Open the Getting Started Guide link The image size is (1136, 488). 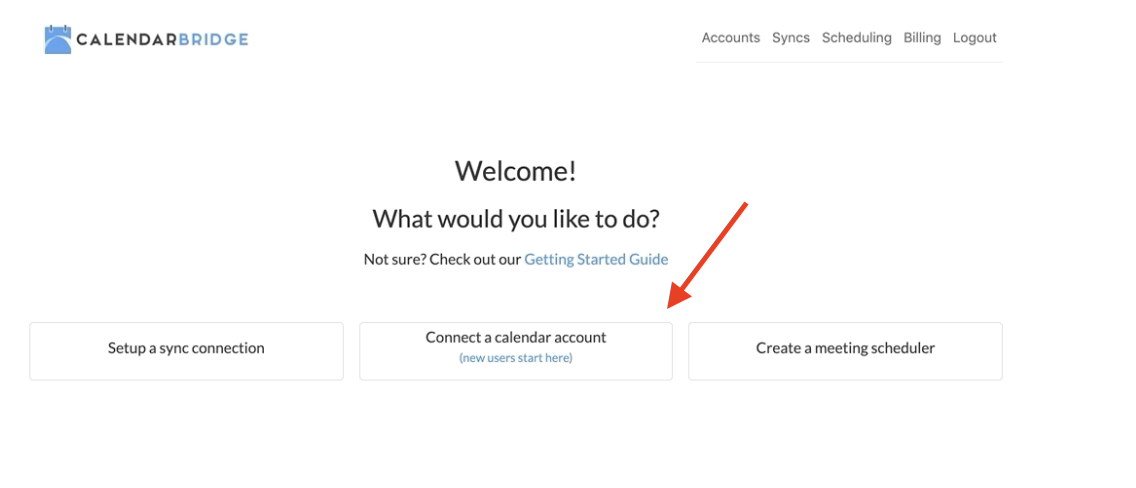click(x=596, y=259)
